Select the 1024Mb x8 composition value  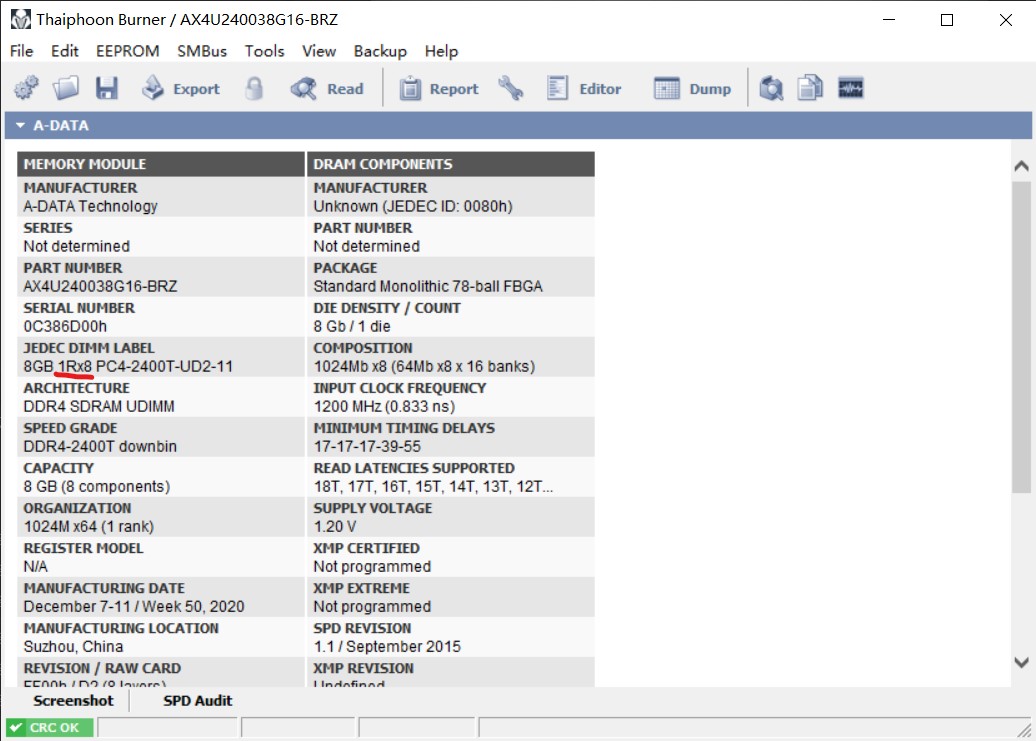pyautogui.click(x=424, y=367)
